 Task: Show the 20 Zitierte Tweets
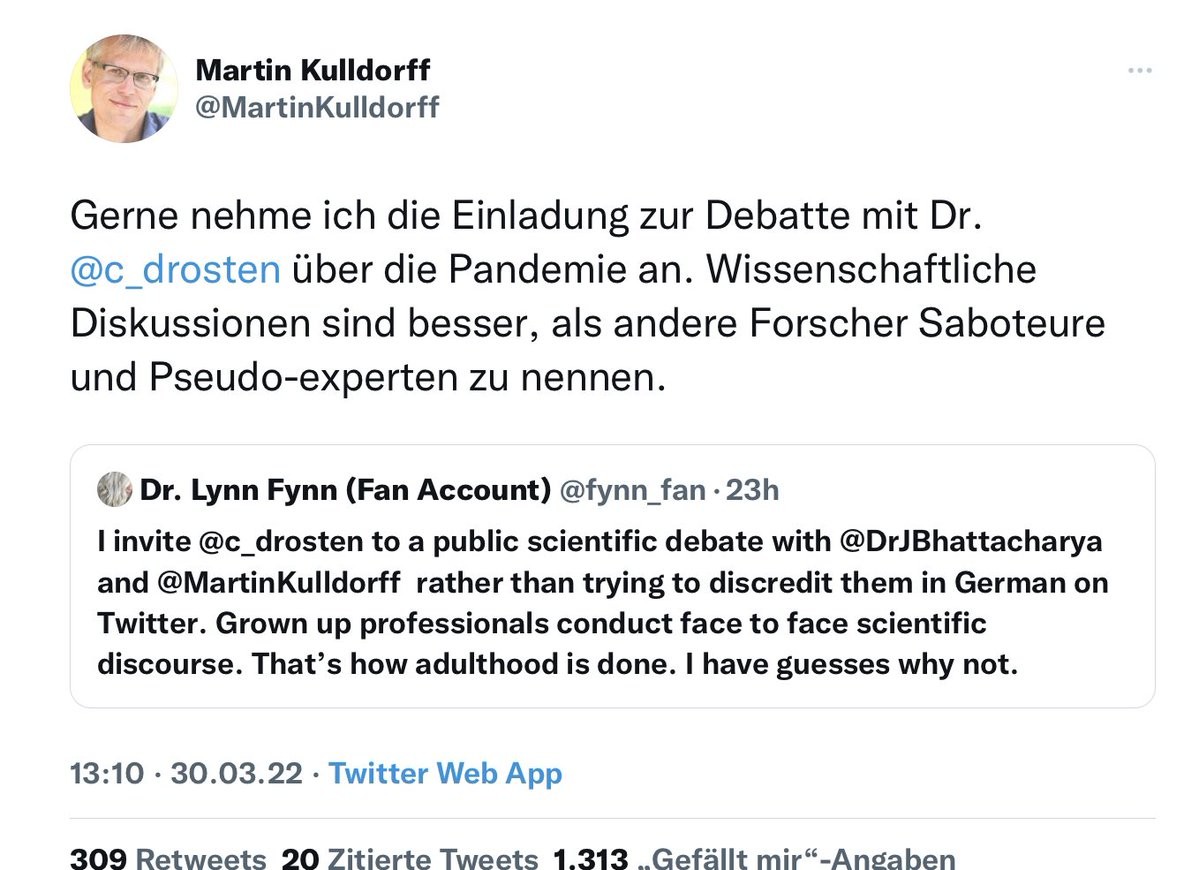click(409, 858)
